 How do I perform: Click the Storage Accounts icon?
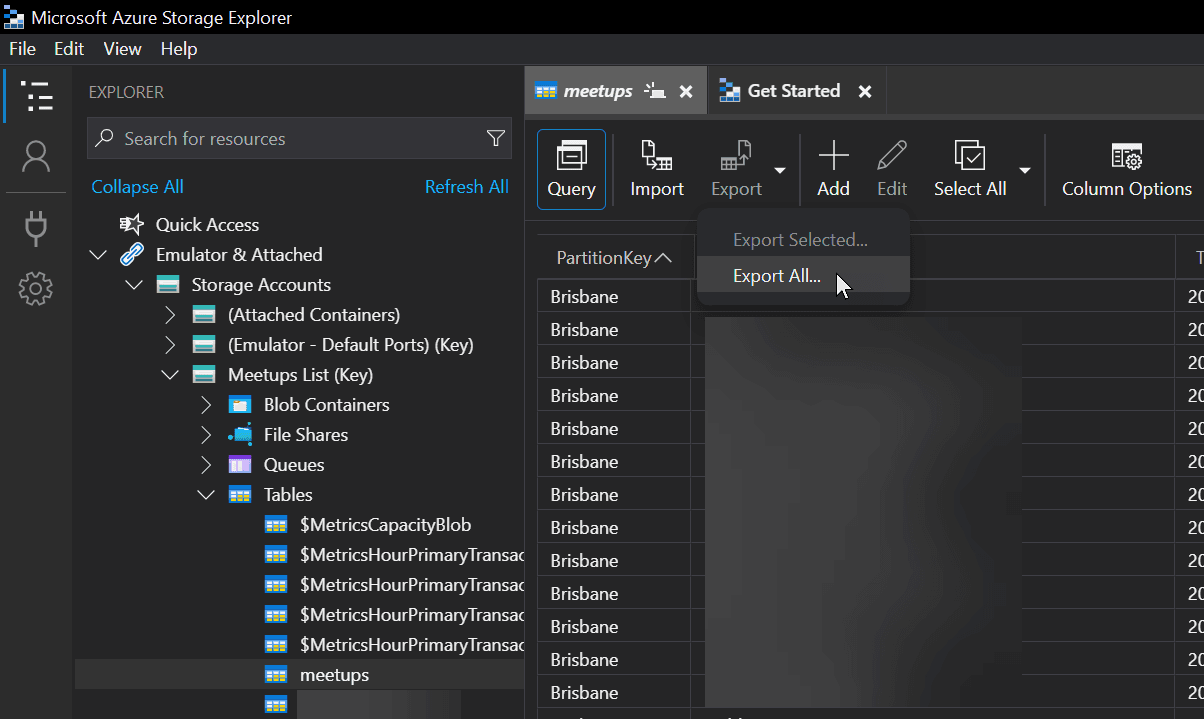pyautogui.click(x=168, y=285)
